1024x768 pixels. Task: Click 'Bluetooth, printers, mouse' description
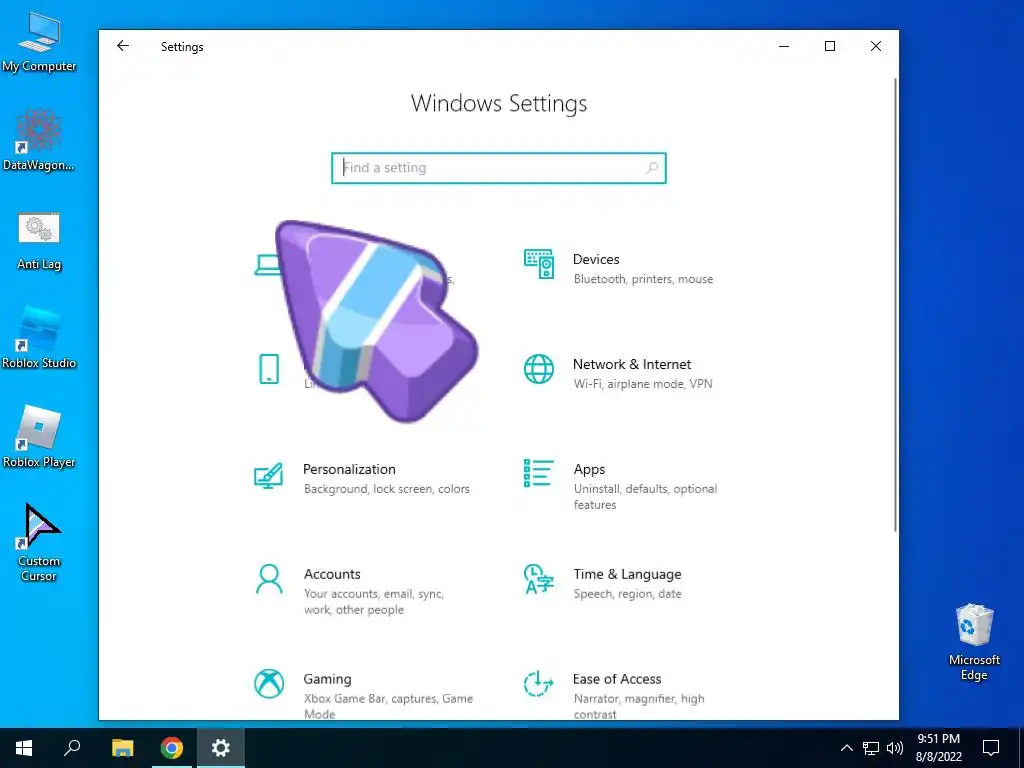pos(643,279)
